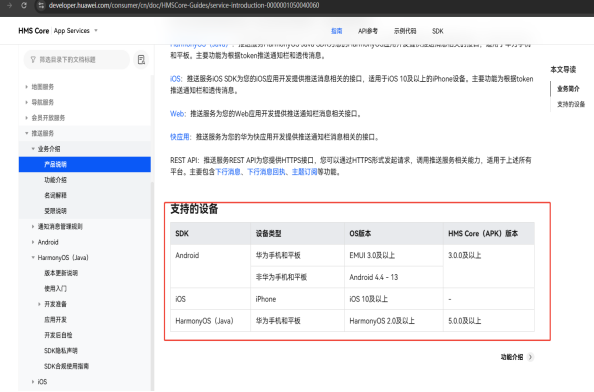Open the App Services dropdown

click(75, 31)
